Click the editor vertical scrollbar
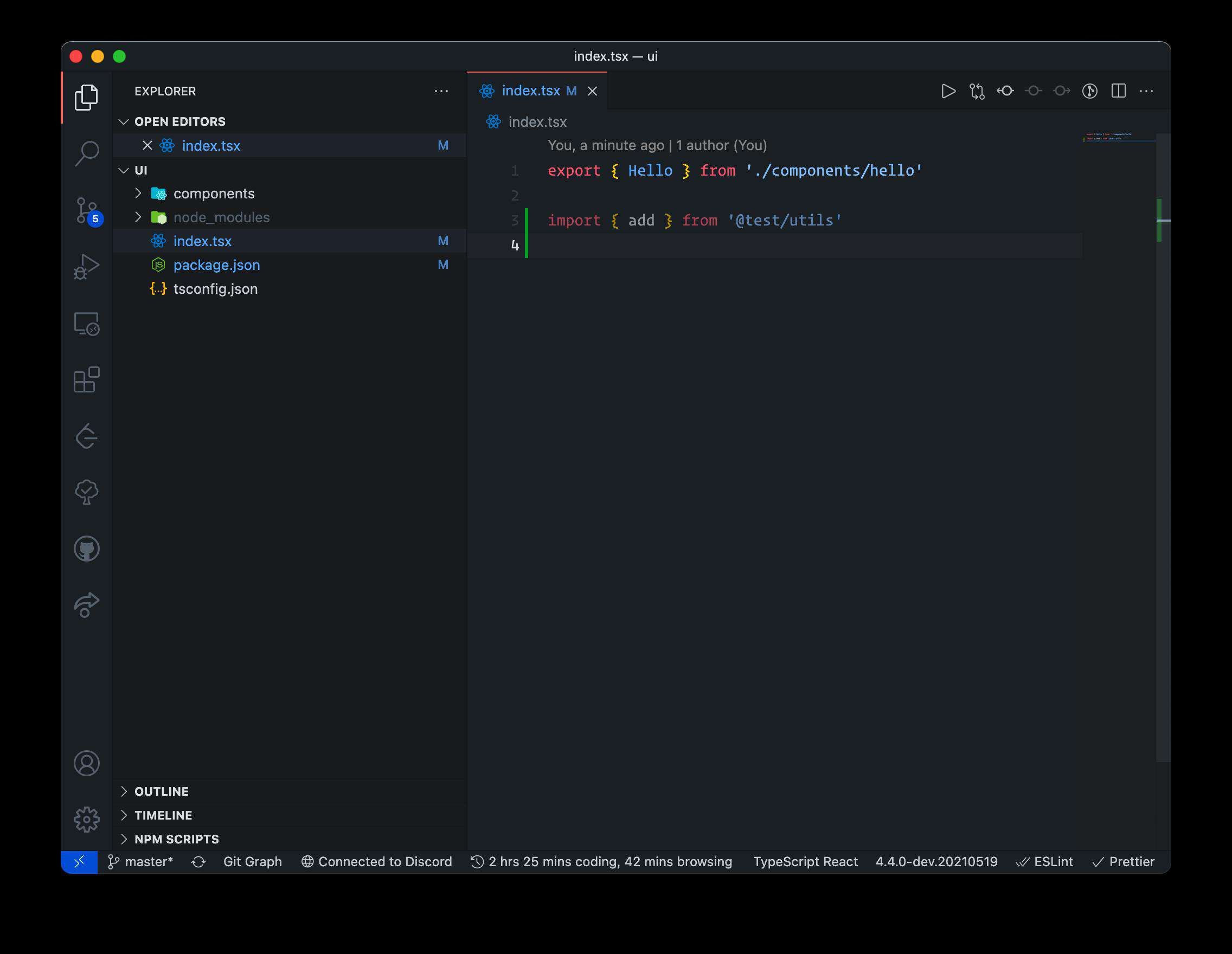The image size is (1232, 954). pos(1163,448)
